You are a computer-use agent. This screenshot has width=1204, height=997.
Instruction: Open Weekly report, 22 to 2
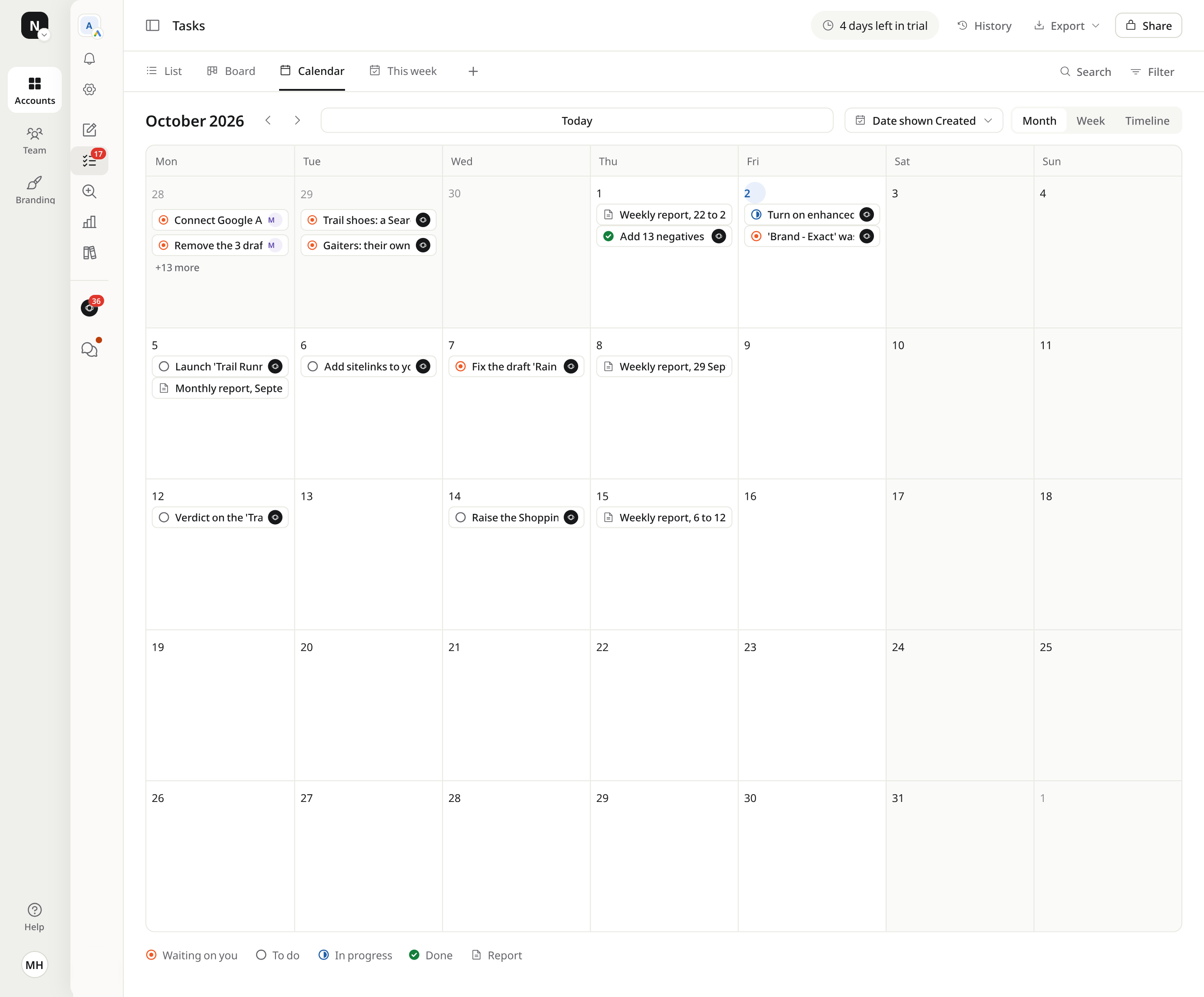point(664,214)
